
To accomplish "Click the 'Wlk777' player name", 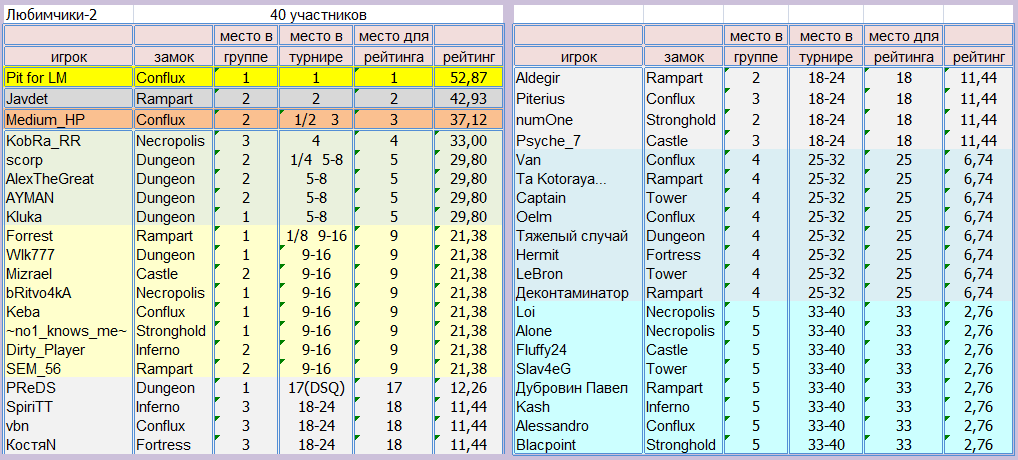I will point(68,254).
